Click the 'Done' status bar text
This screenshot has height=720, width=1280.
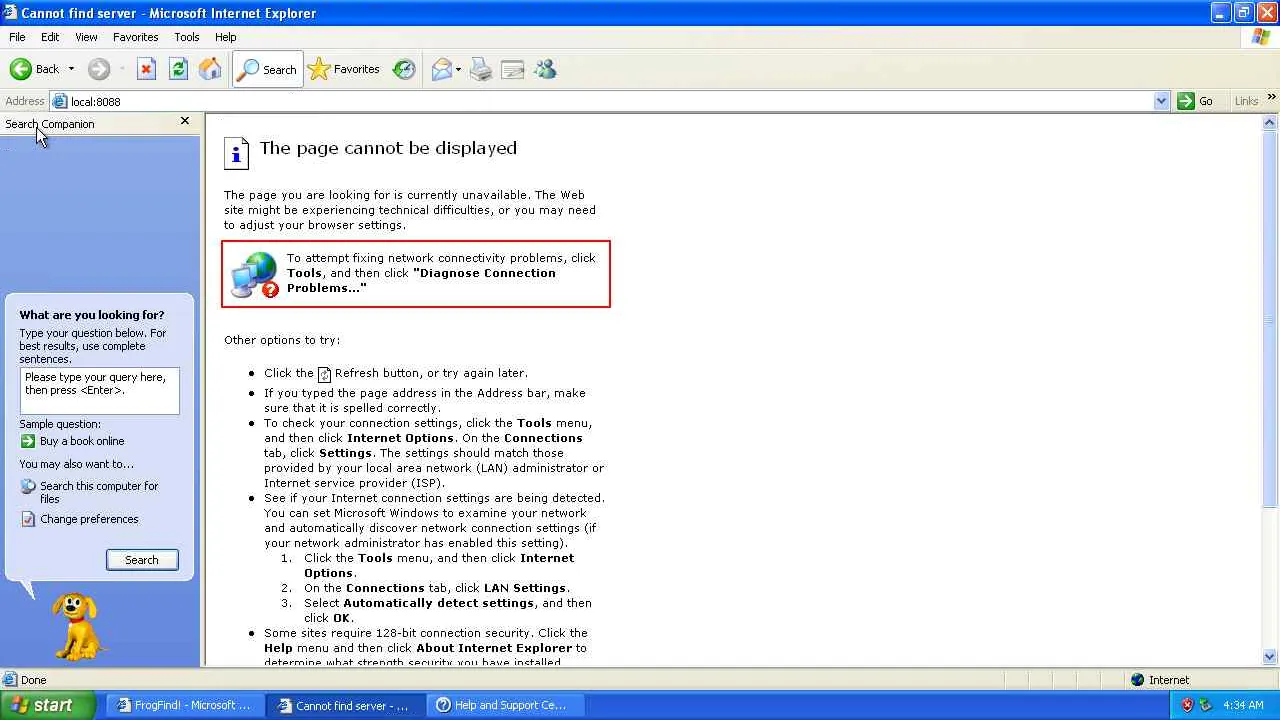coord(34,680)
